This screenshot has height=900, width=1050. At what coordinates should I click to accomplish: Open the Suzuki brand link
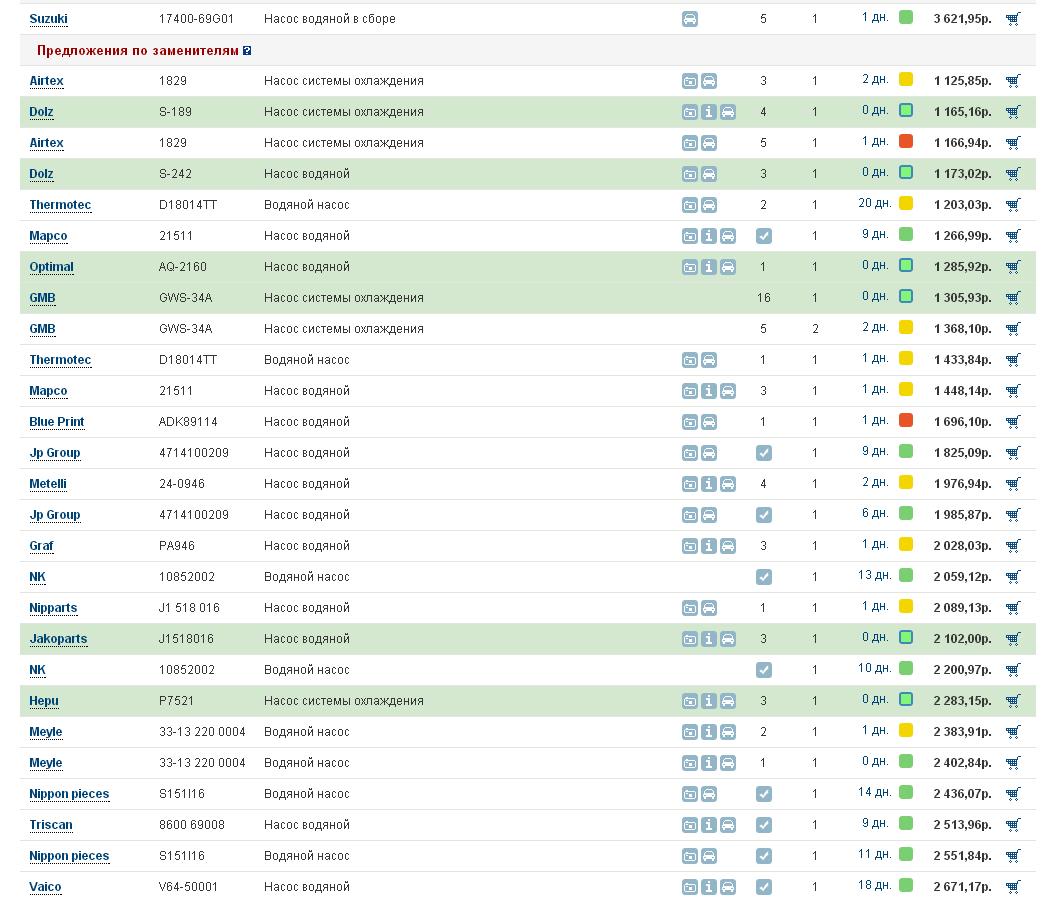point(48,19)
